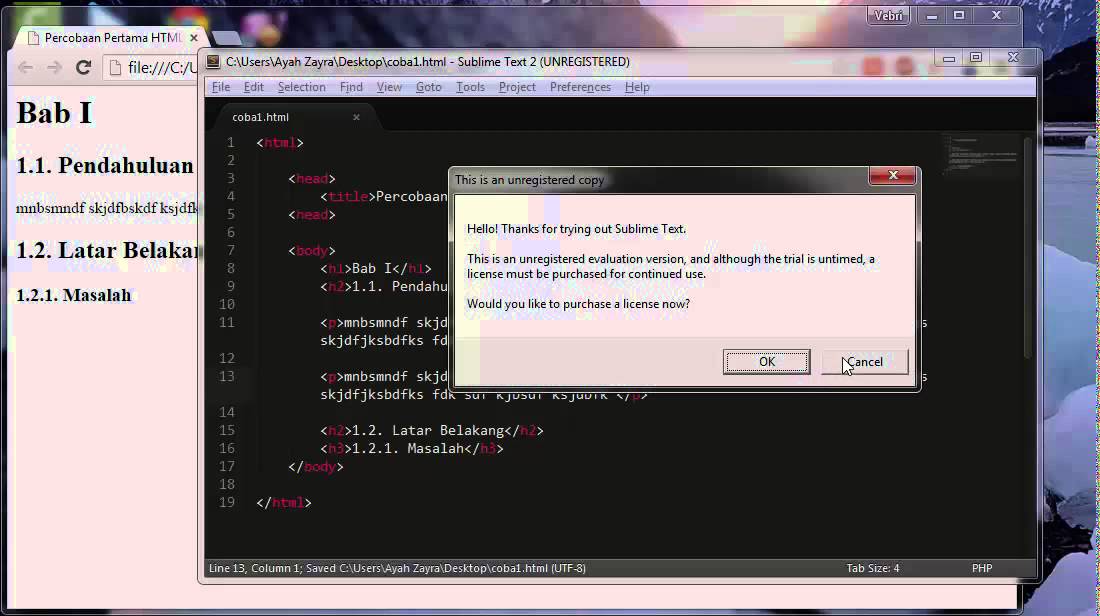Click the new tab button in Chrome

pos(226,38)
